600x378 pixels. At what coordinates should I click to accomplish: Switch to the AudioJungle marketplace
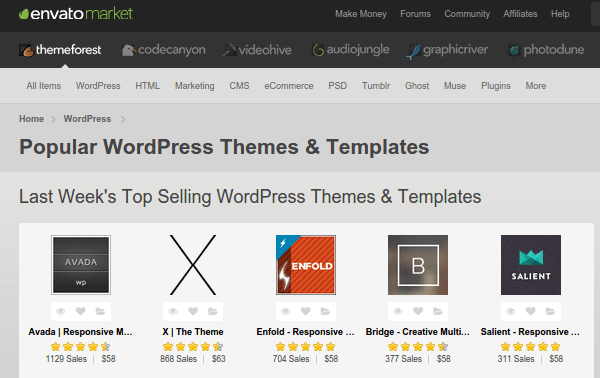point(351,50)
